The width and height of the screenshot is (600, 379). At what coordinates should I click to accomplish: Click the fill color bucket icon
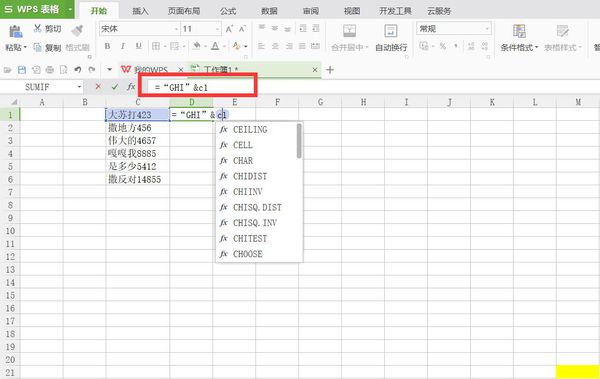coord(196,46)
